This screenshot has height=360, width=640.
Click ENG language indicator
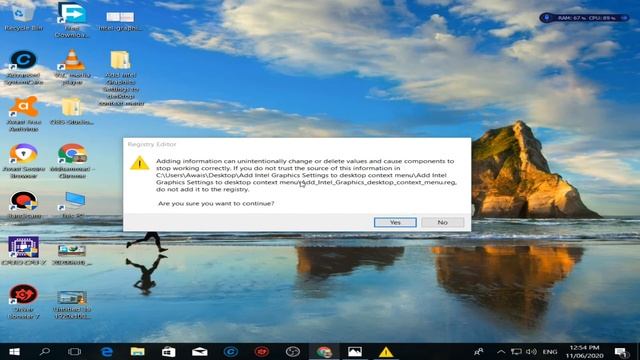[x=550, y=352]
